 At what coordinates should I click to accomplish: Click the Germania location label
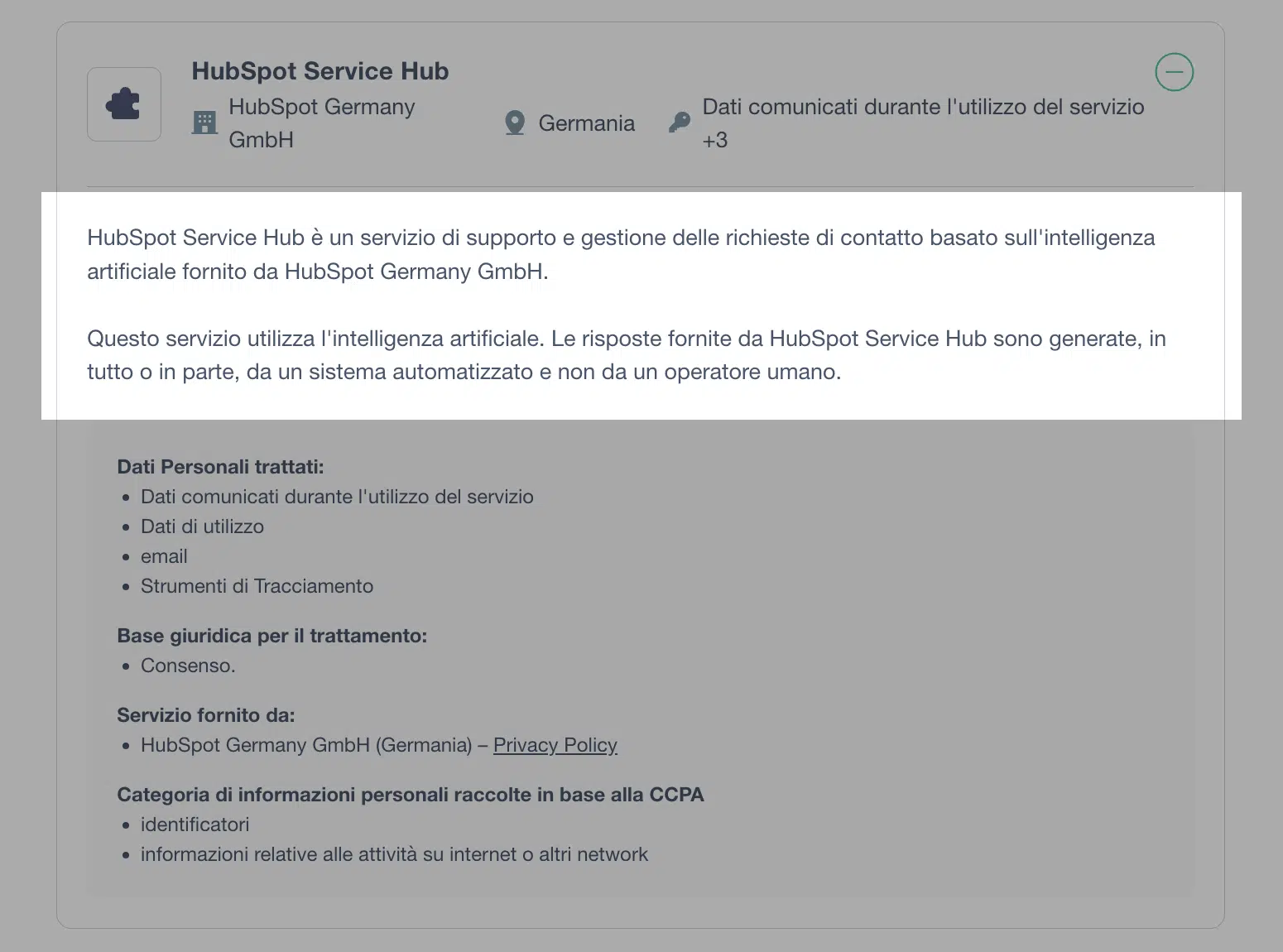click(587, 123)
